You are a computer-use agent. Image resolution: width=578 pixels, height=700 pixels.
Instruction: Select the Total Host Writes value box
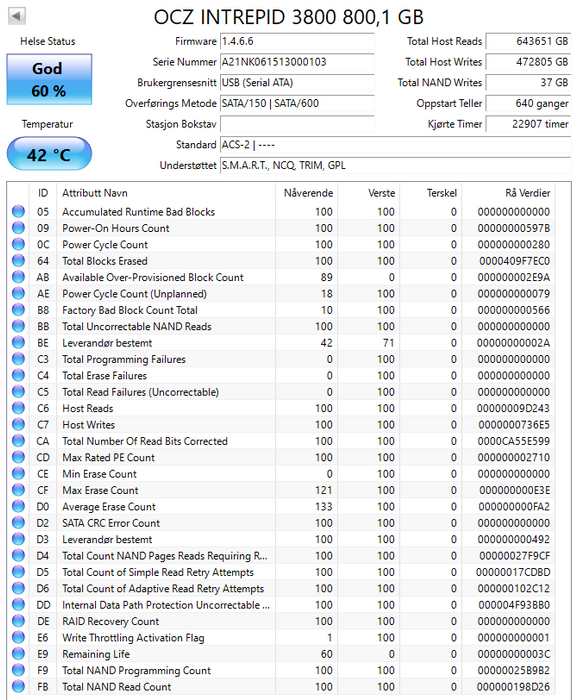[x=528, y=62]
